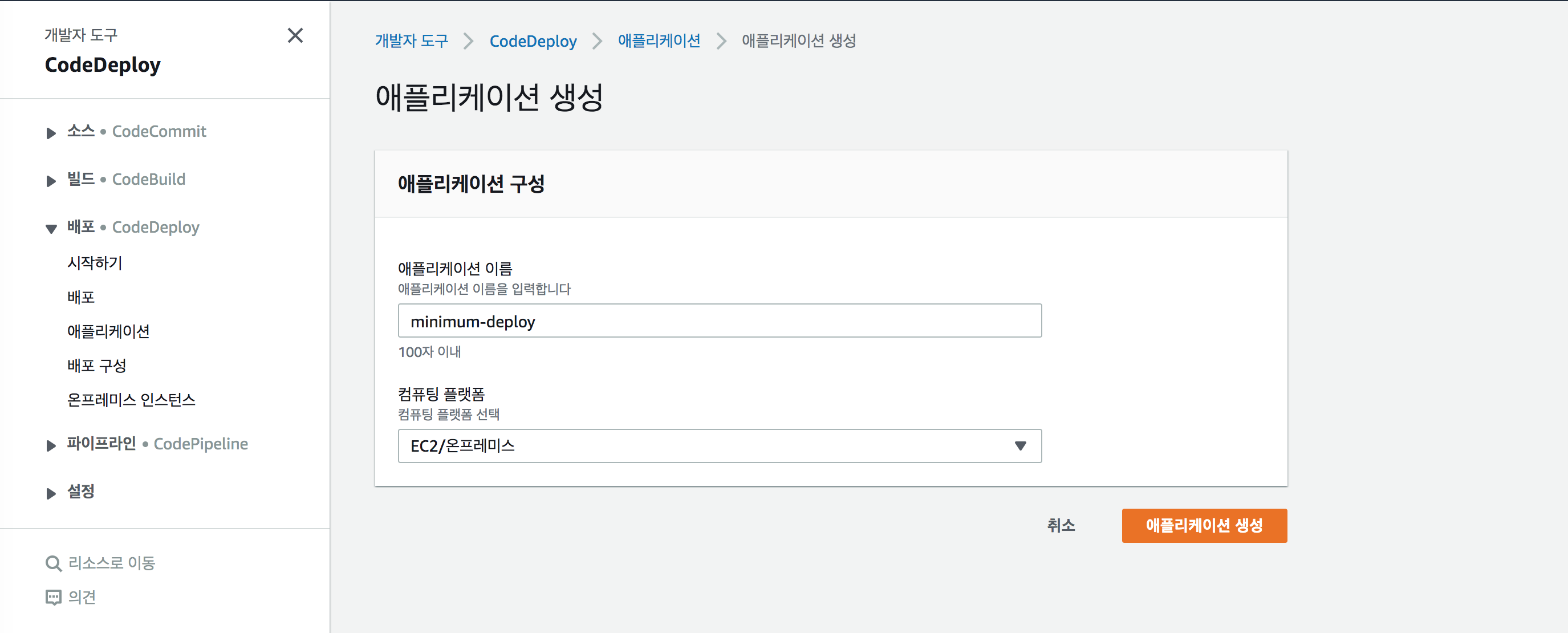Open 배포 구성 sidebar item
Screen dimensions: 1568x633
pos(97,365)
